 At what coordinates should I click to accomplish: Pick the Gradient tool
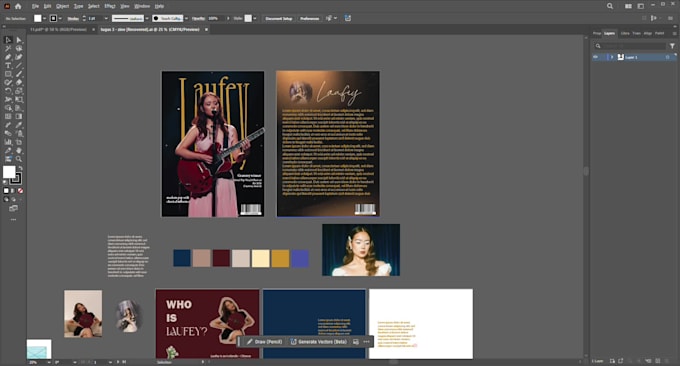(x=19, y=116)
